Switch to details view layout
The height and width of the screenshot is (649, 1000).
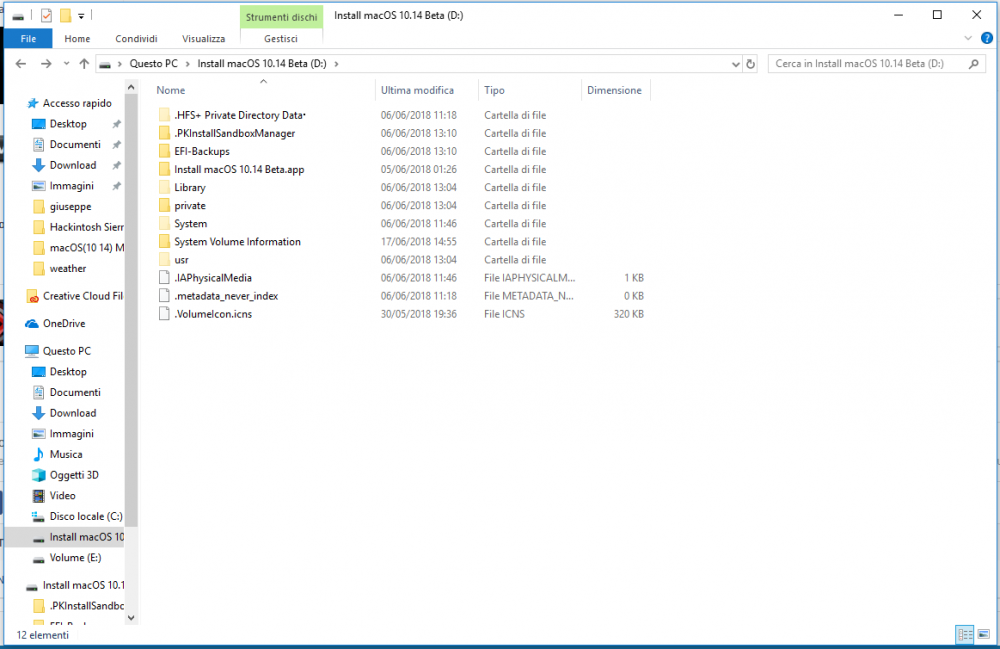click(965, 634)
